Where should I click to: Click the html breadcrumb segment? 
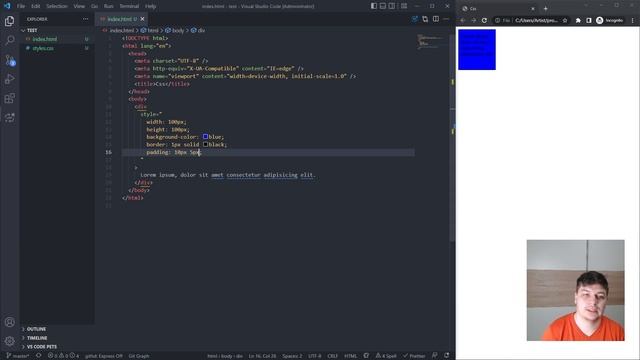tap(150, 30)
